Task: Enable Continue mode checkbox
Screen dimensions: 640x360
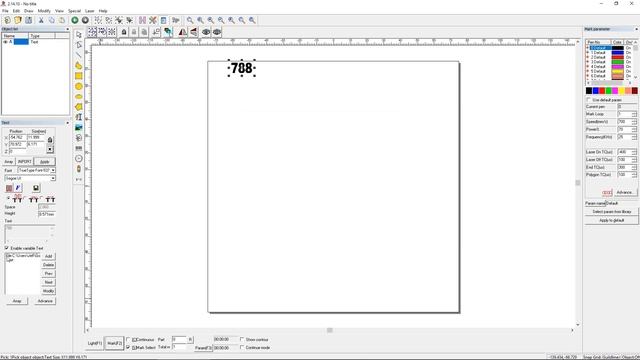Action: pos(242,347)
